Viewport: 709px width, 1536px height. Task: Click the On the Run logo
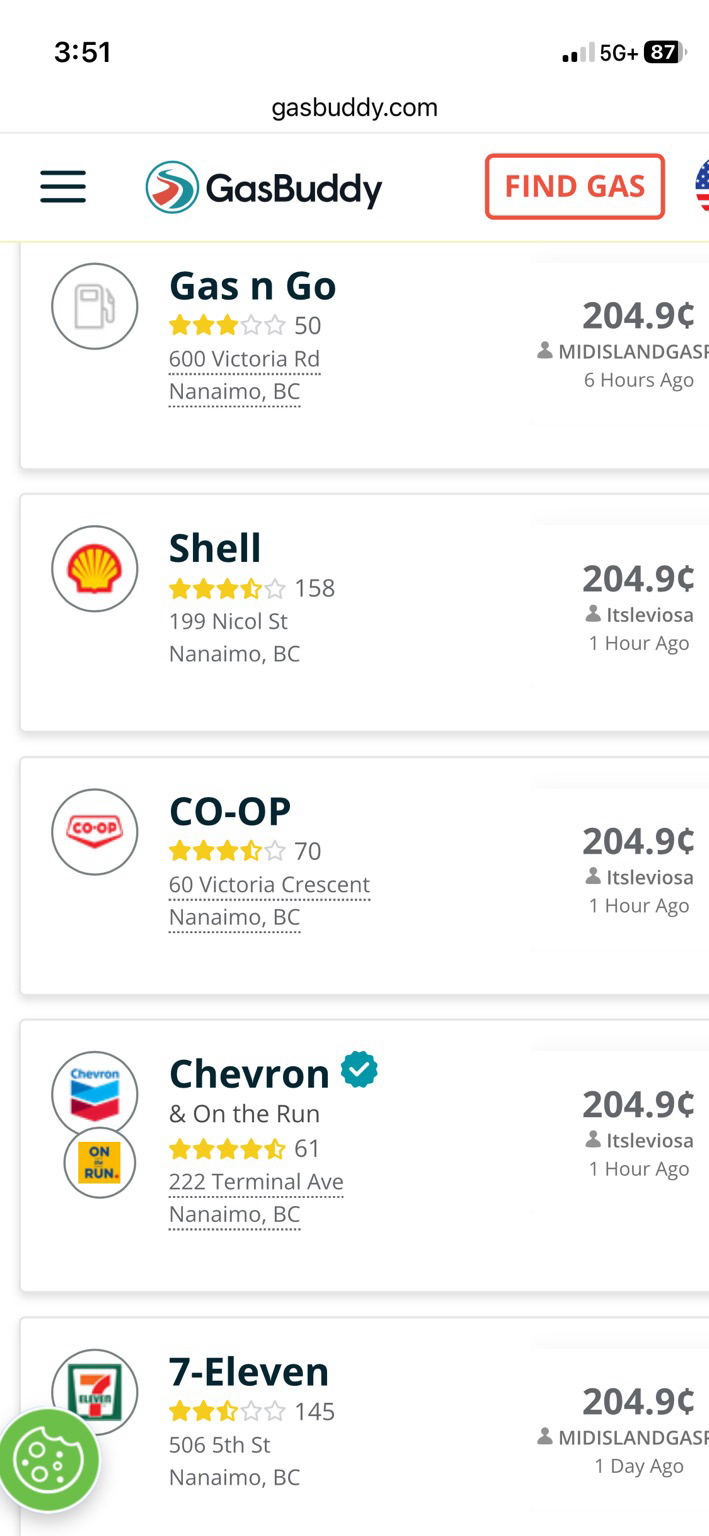tap(99, 1162)
